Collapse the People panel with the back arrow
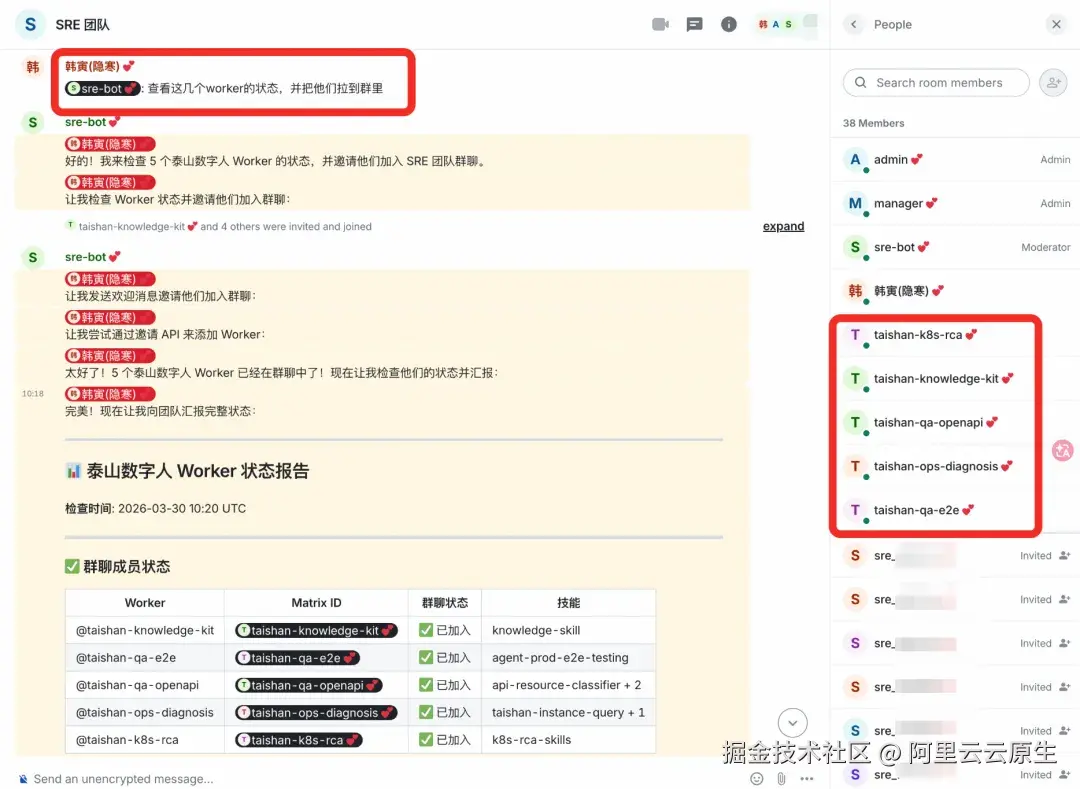The width and height of the screenshot is (1080, 789). (855, 24)
